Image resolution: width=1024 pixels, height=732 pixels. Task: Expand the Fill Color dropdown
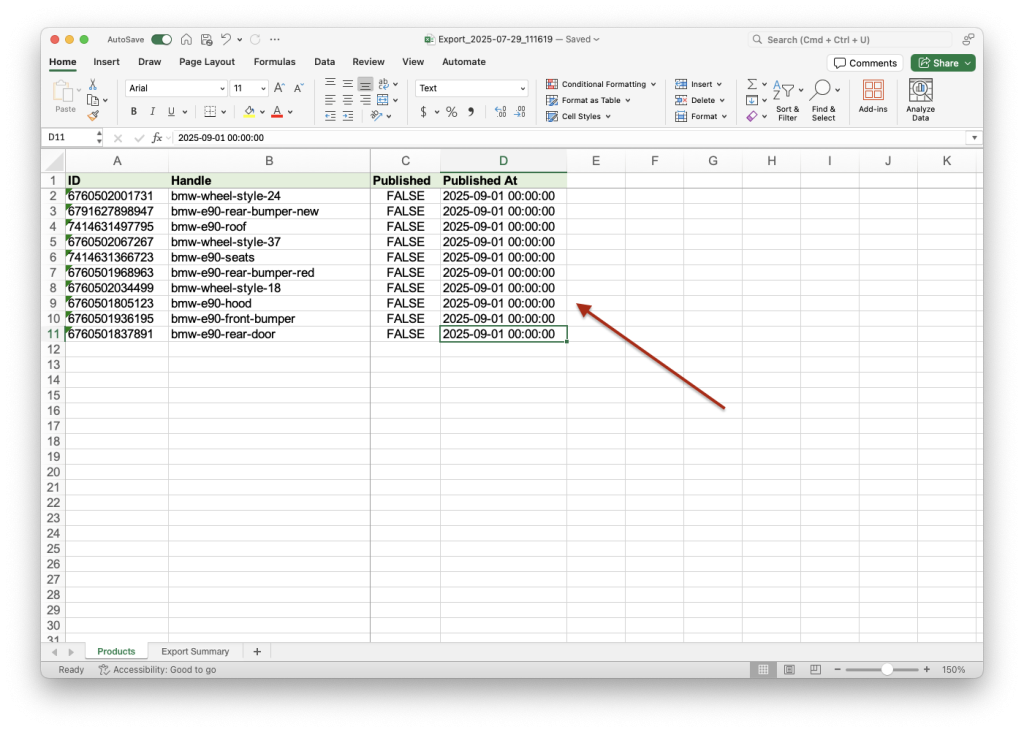(262, 112)
